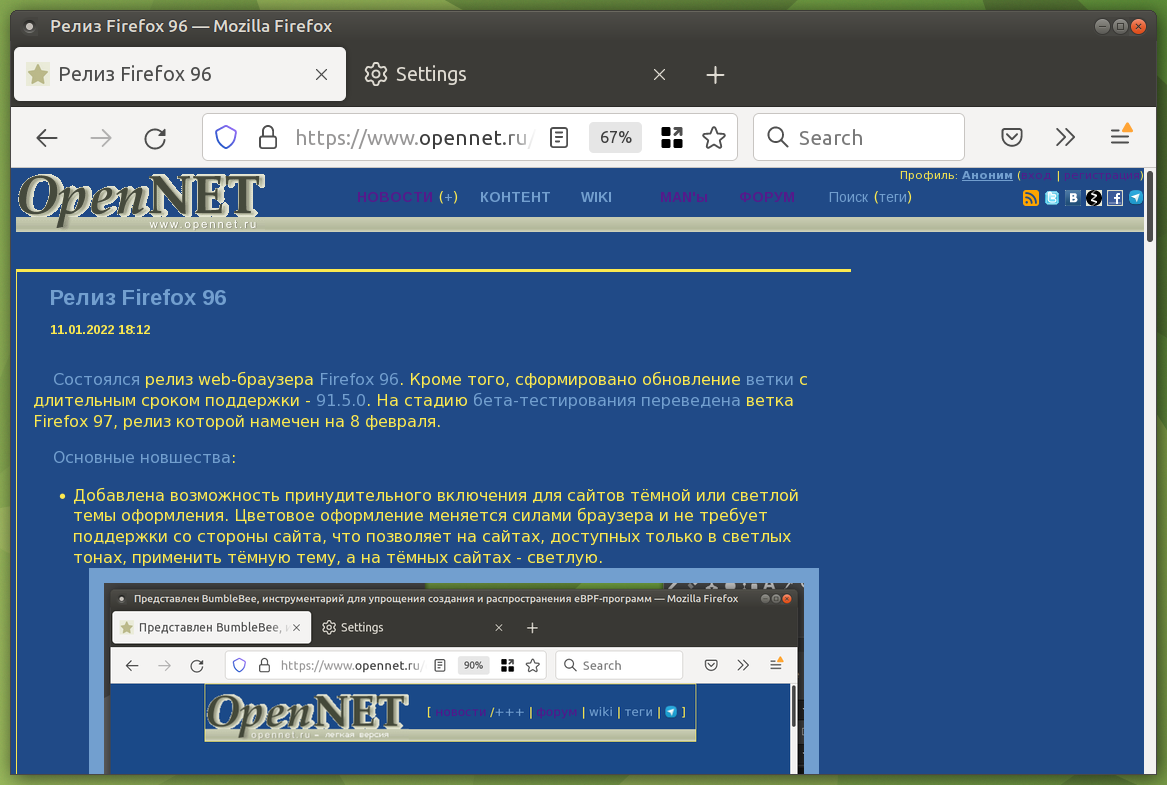Show site security info via padlock
This screenshot has width=1167, height=785.
click(x=267, y=138)
